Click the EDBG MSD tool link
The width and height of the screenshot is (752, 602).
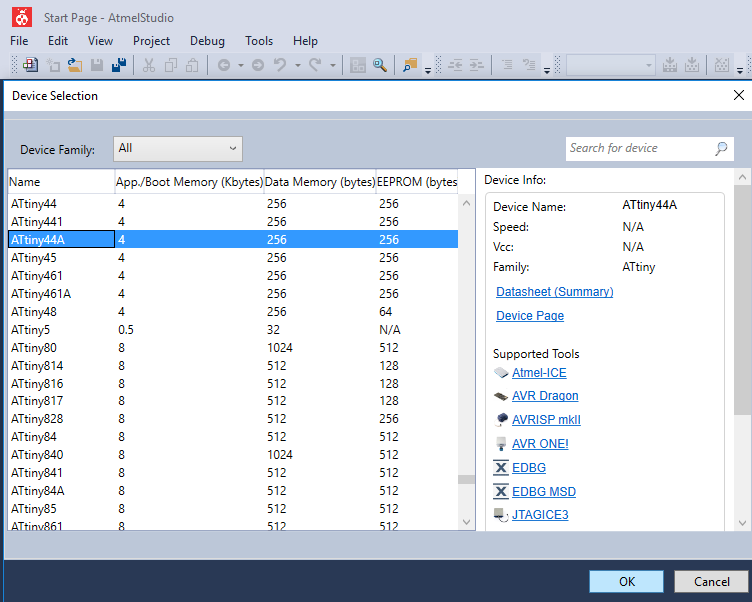tap(544, 492)
